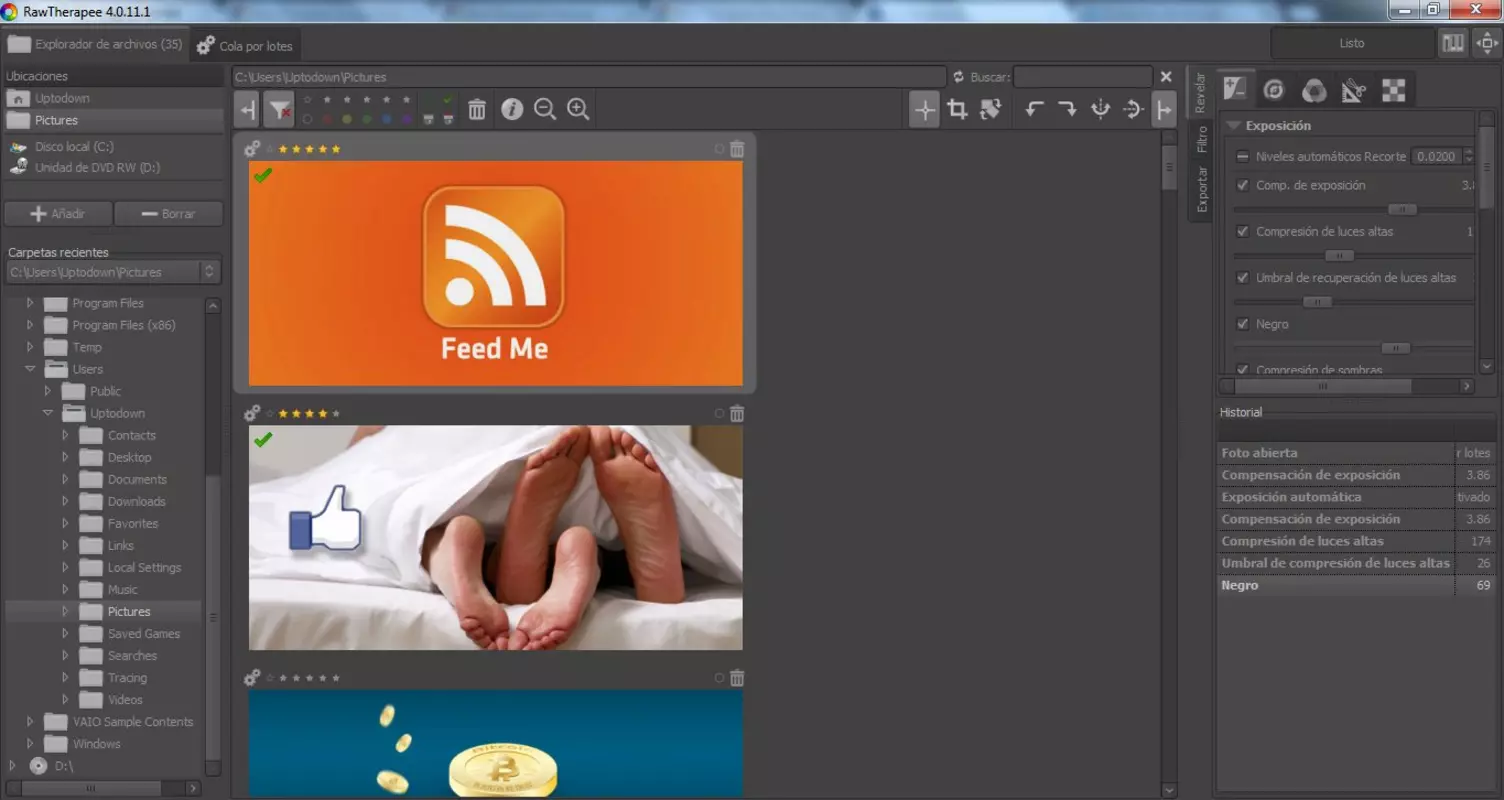Toggle Compresión de luces altas checkbox
This screenshot has width=1504, height=800.
click(x=1242, y=231)
